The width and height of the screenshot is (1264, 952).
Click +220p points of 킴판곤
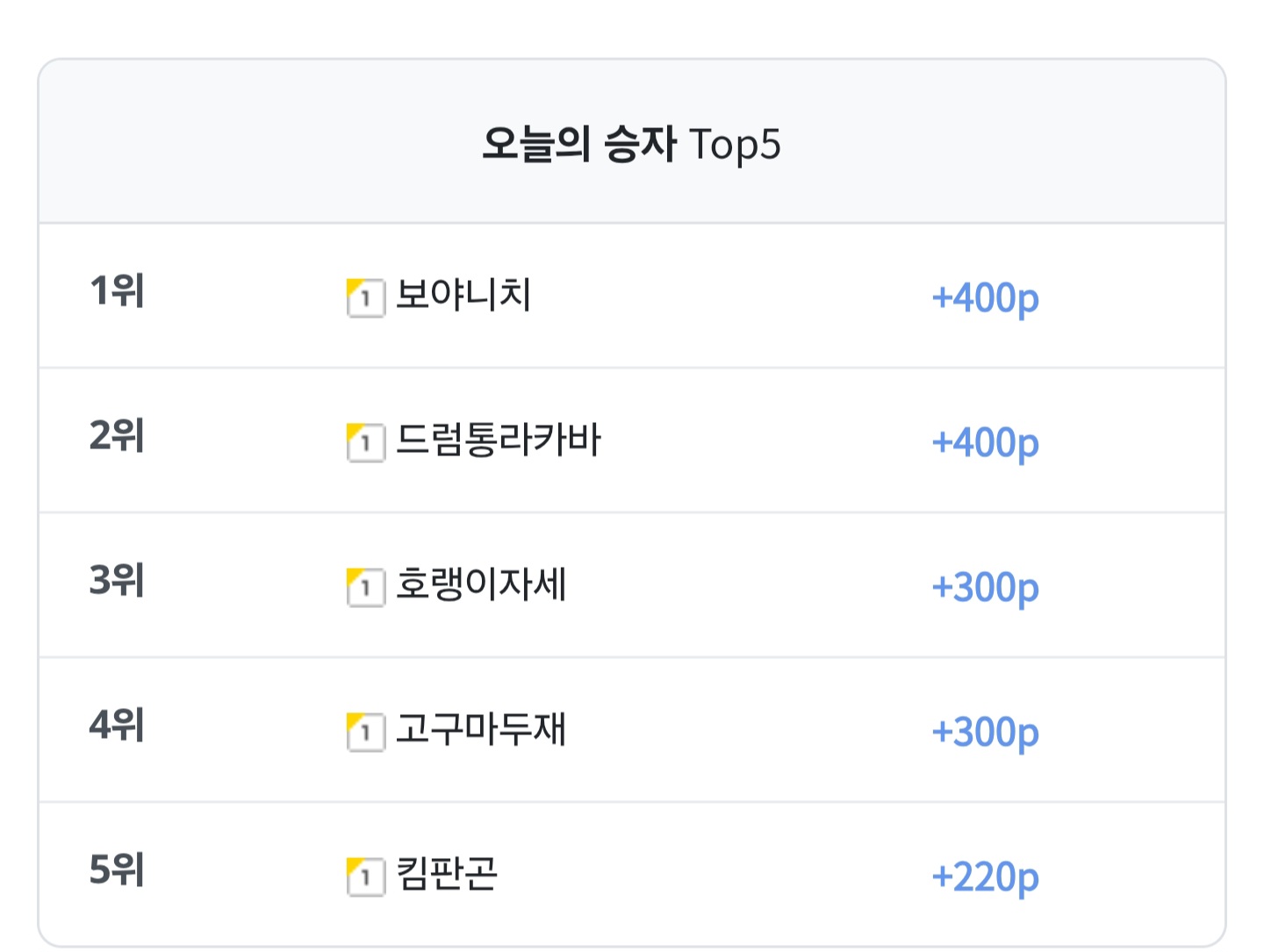(985, 877)
